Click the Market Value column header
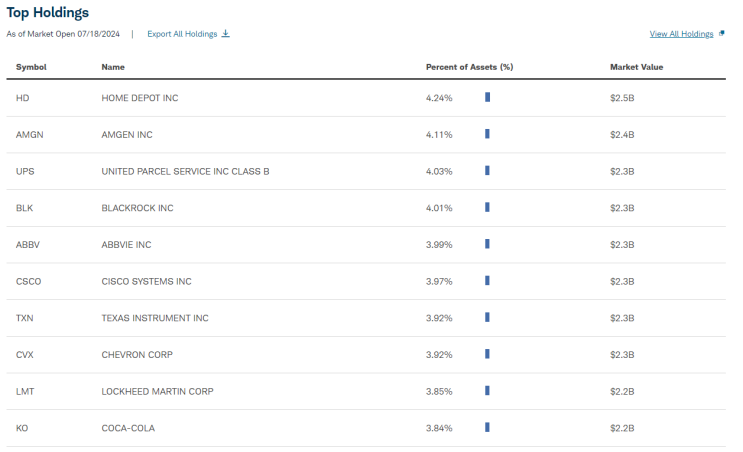The image size is (743, 452). pos(637,67)
